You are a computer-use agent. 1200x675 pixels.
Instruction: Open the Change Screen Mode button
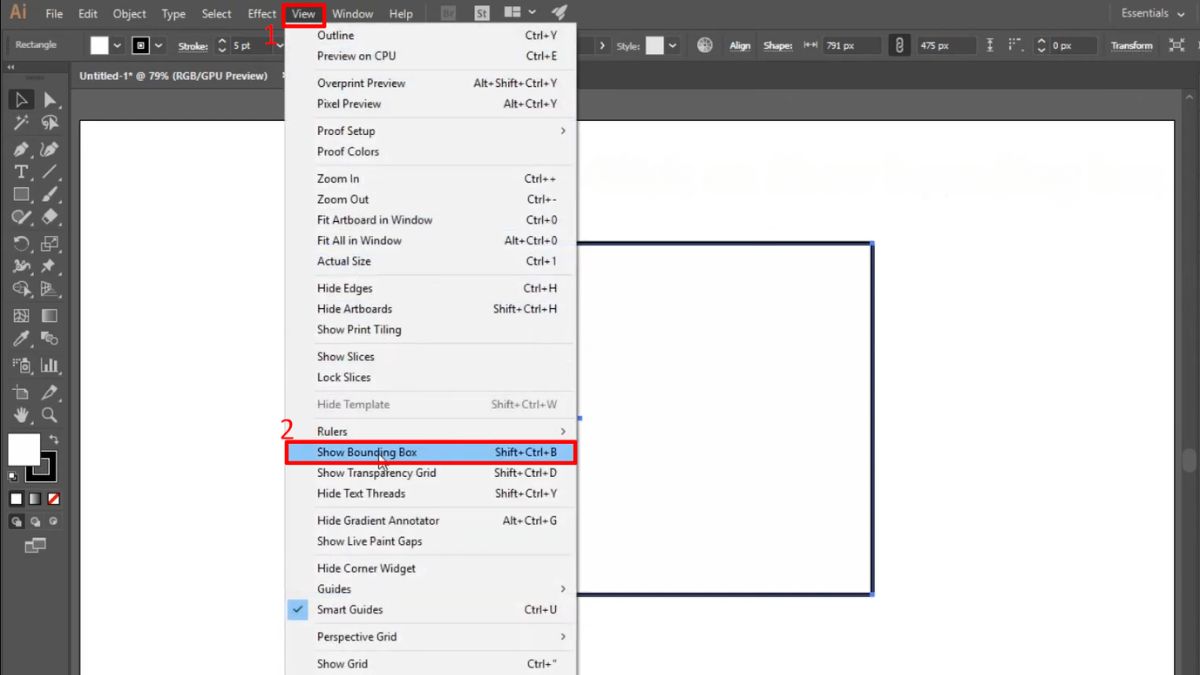35,546
